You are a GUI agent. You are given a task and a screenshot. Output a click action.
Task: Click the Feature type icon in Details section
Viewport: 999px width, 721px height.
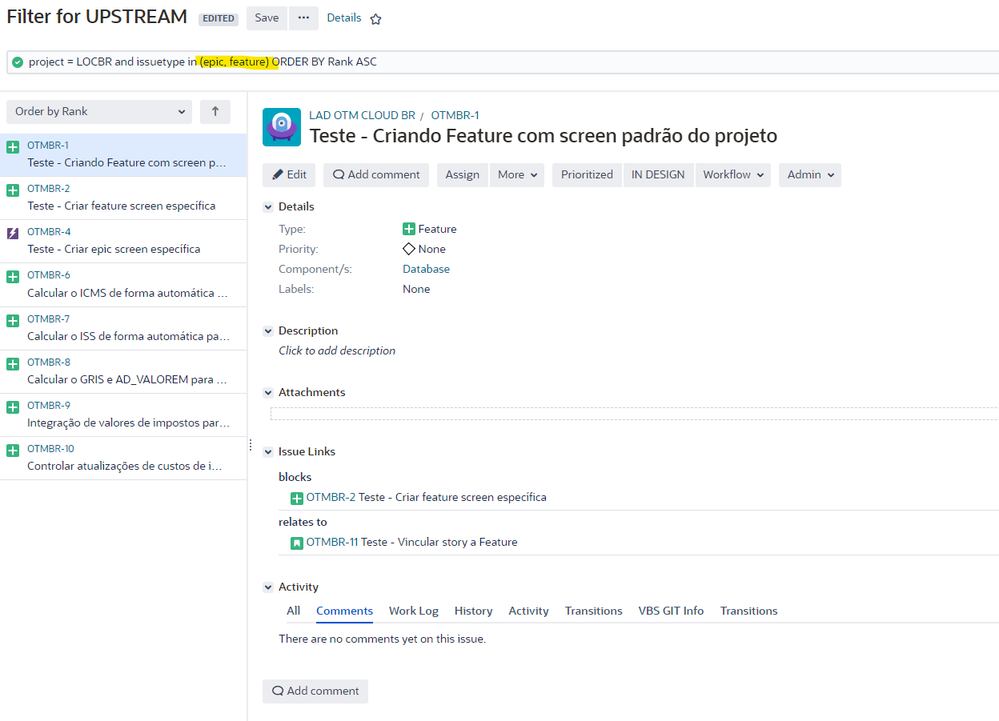tap(409, 228)
